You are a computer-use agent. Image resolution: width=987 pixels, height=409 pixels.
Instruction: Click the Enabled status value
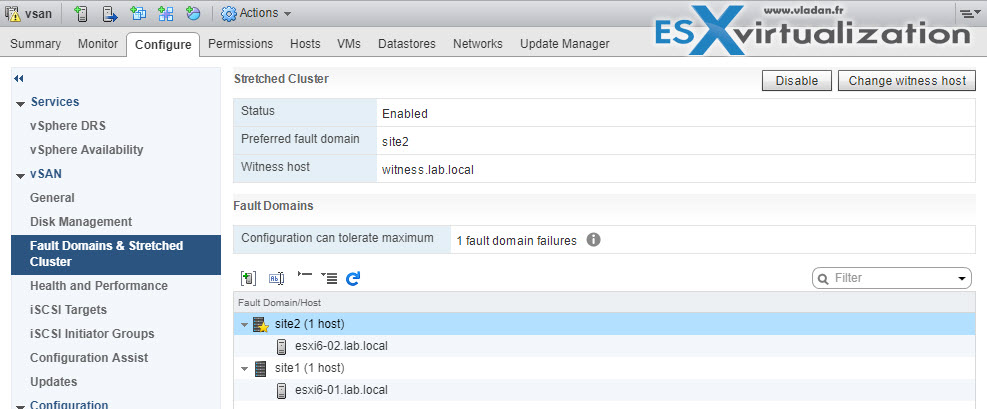pos(405,114)
